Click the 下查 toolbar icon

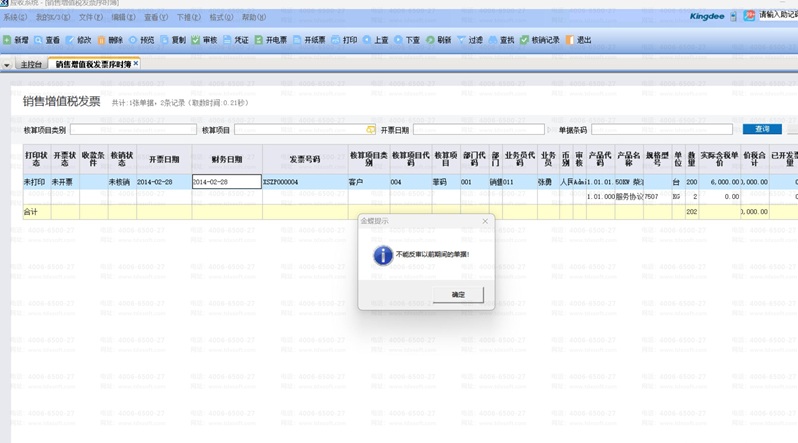coord(398,40)
